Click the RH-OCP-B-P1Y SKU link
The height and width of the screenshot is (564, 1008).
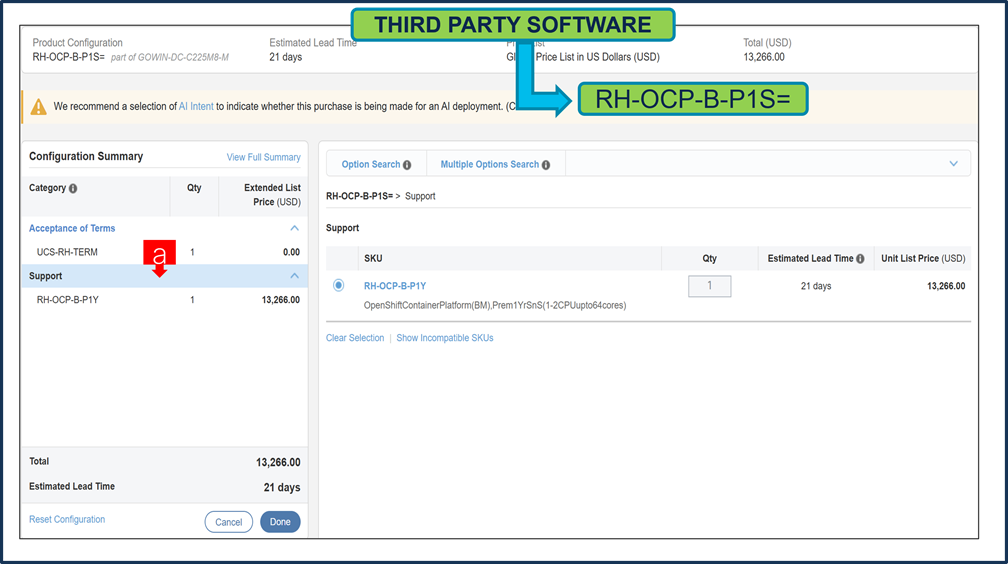coord(395,286)
